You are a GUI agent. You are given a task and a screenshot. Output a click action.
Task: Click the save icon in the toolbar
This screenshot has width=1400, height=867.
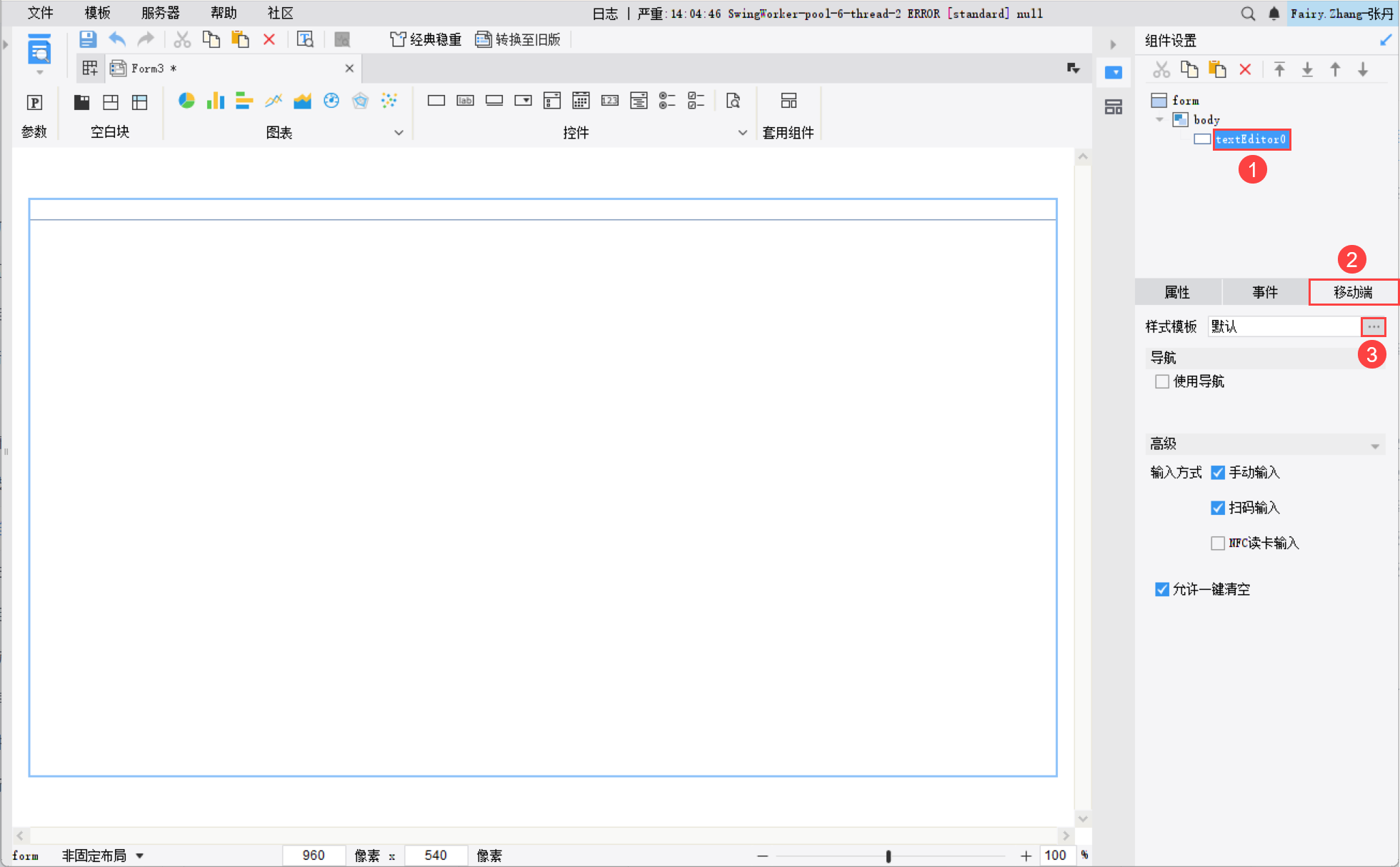(x=87, y=40)
